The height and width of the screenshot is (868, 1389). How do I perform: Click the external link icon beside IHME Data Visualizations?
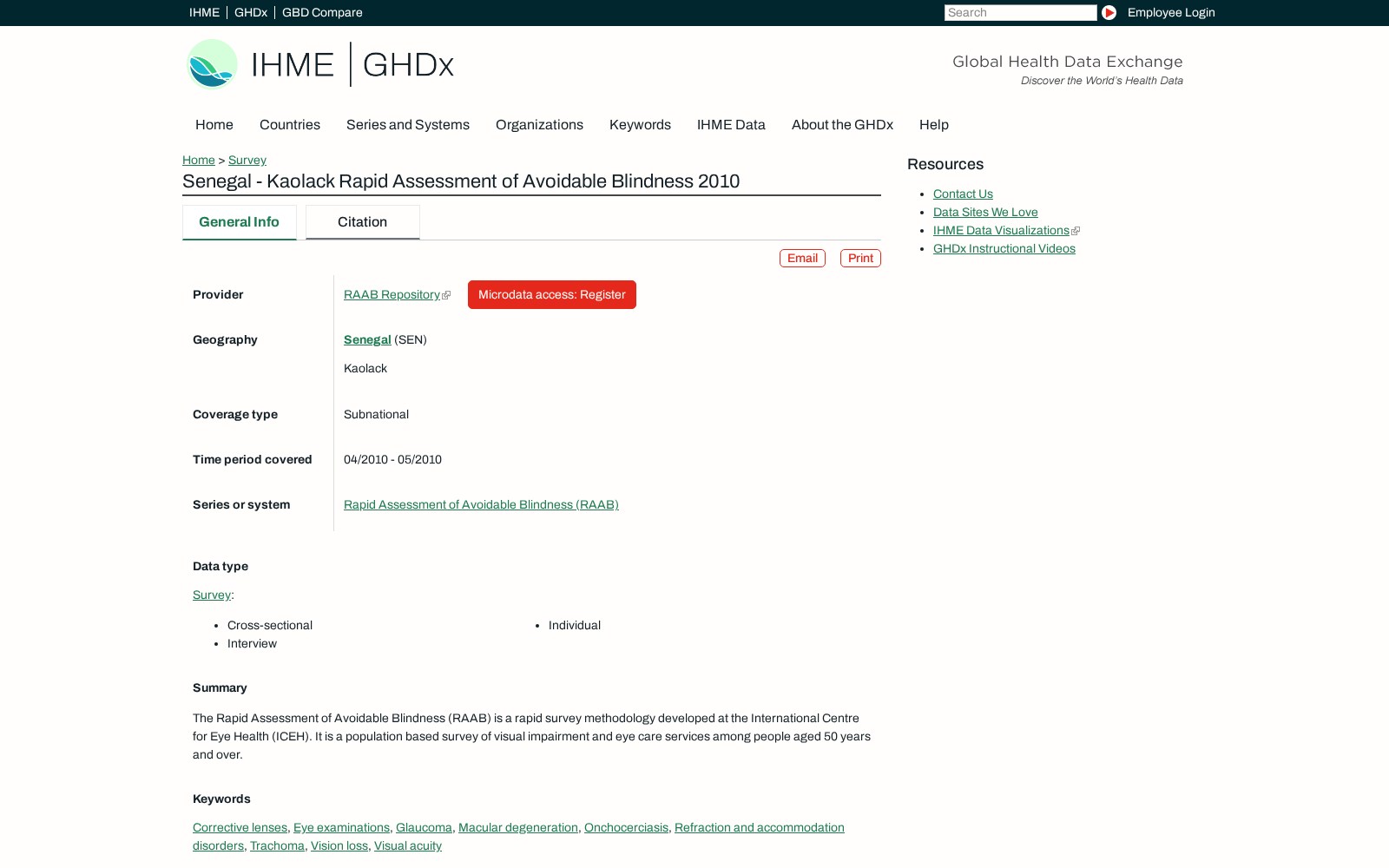pyautogui.click(x=1076, y=231)
